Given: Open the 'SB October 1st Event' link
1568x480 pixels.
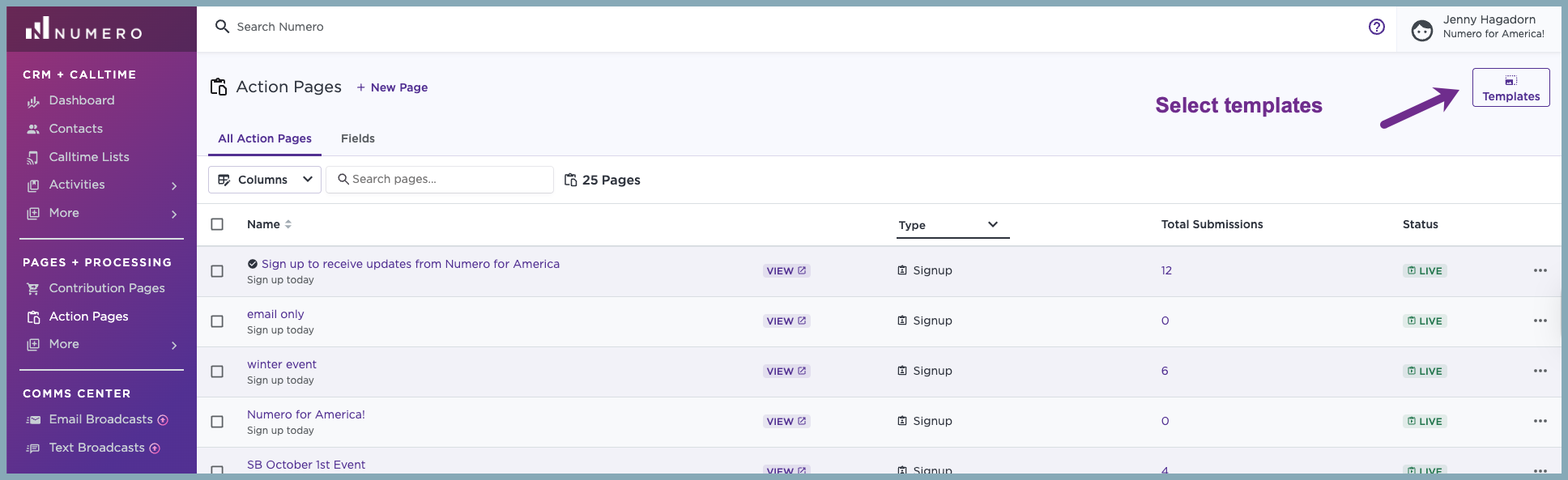Looking at the screenshot, I should point(306,465).
